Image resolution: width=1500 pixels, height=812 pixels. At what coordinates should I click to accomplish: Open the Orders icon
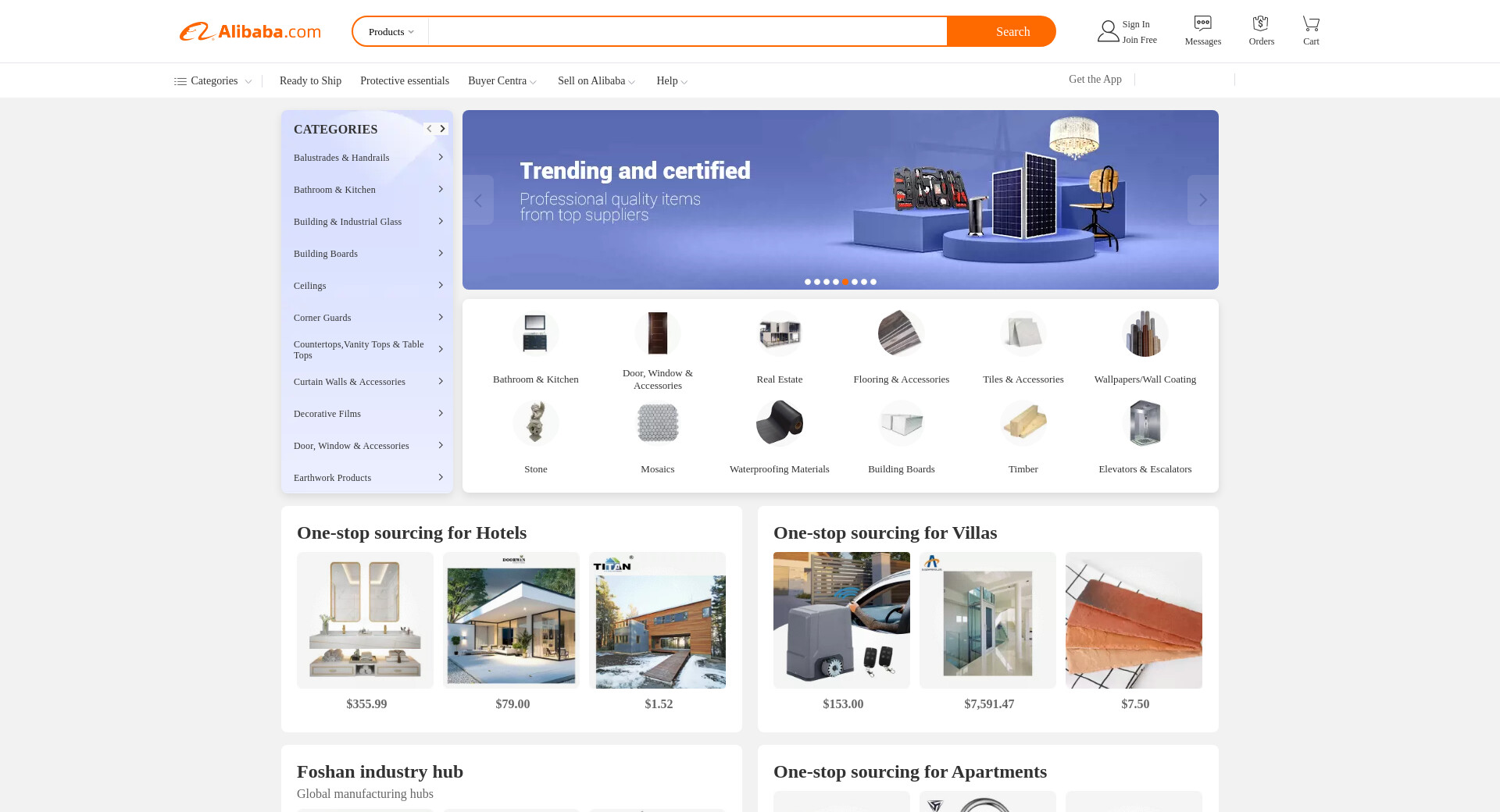point(1261,23)
